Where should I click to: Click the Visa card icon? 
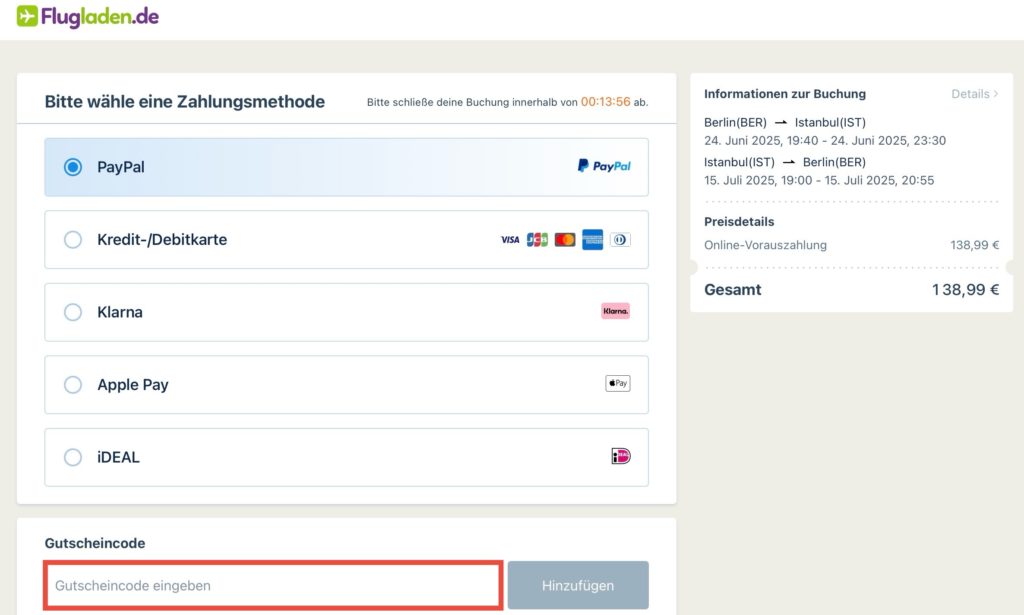510,240
